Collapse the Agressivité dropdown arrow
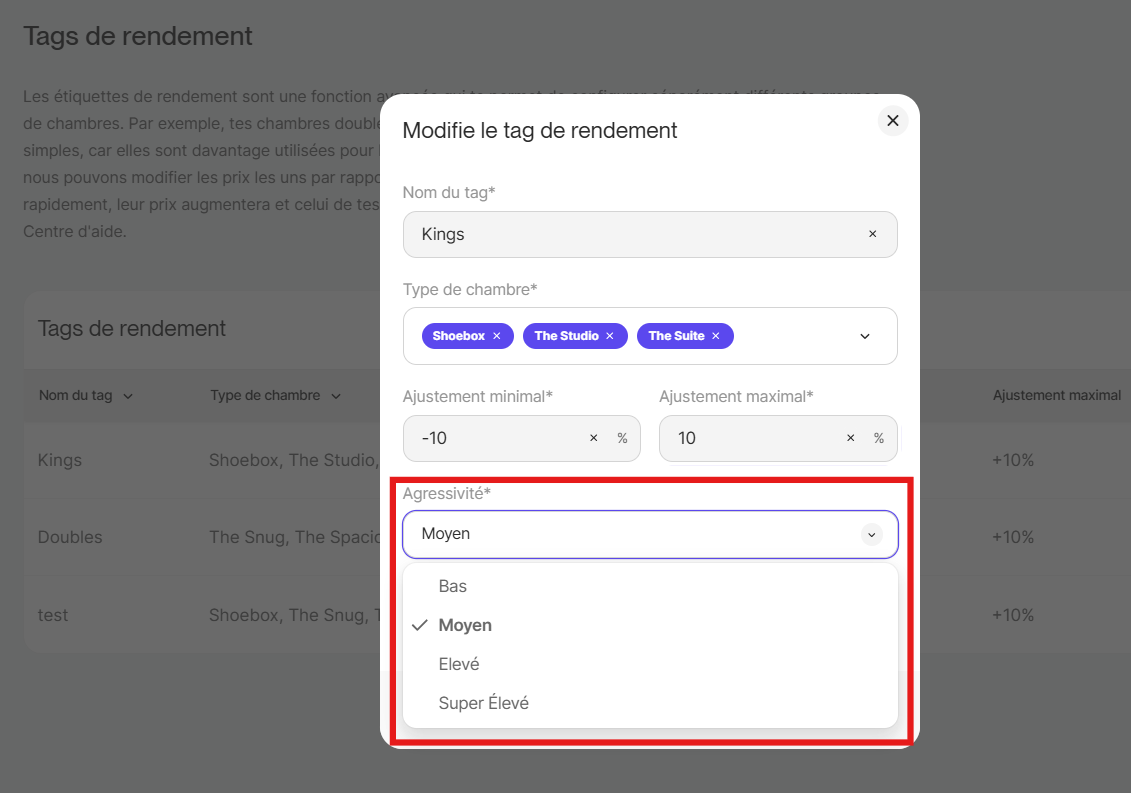 (872, 535)
